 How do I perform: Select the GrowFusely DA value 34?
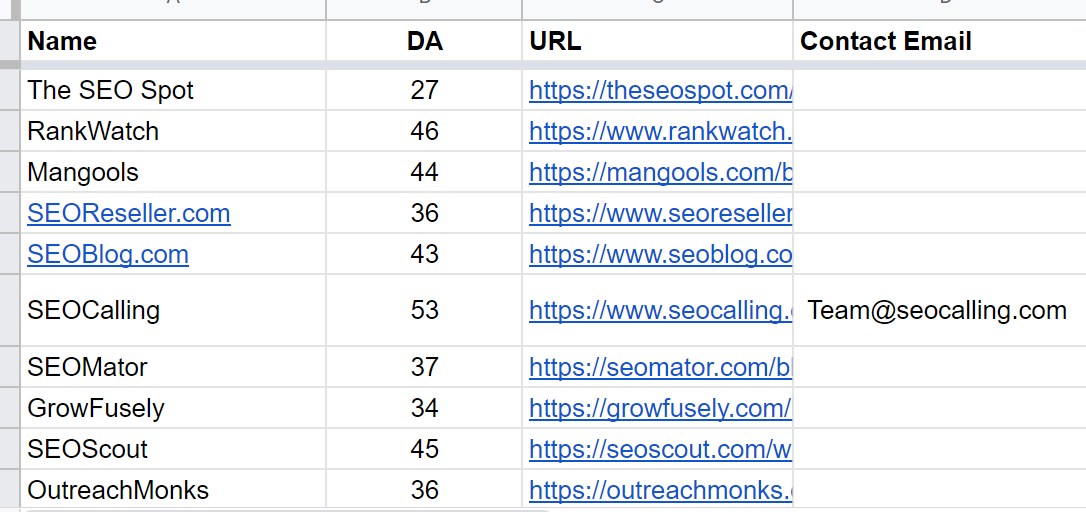tap(424, 408)
